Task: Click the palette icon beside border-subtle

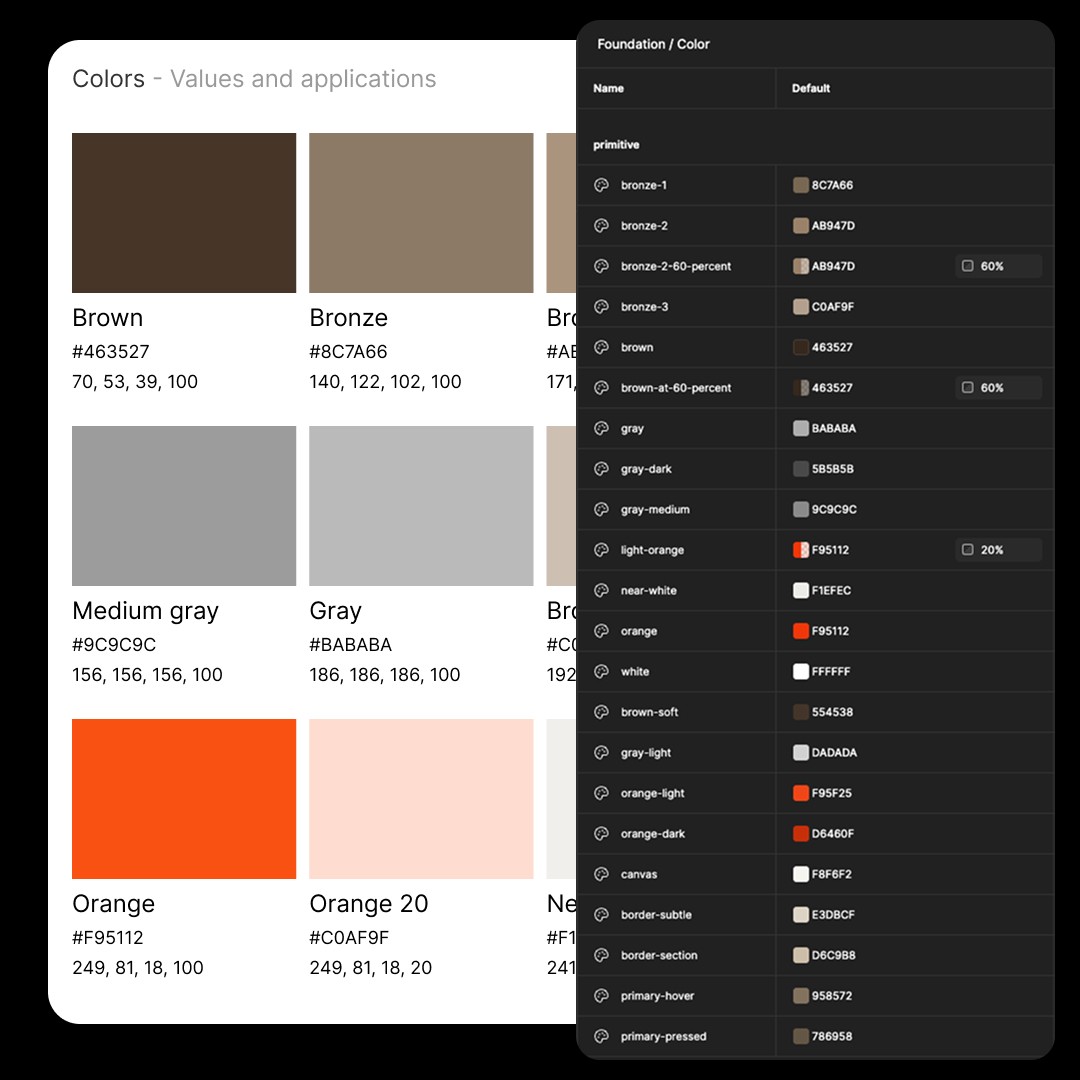Action: click(601, 915)
